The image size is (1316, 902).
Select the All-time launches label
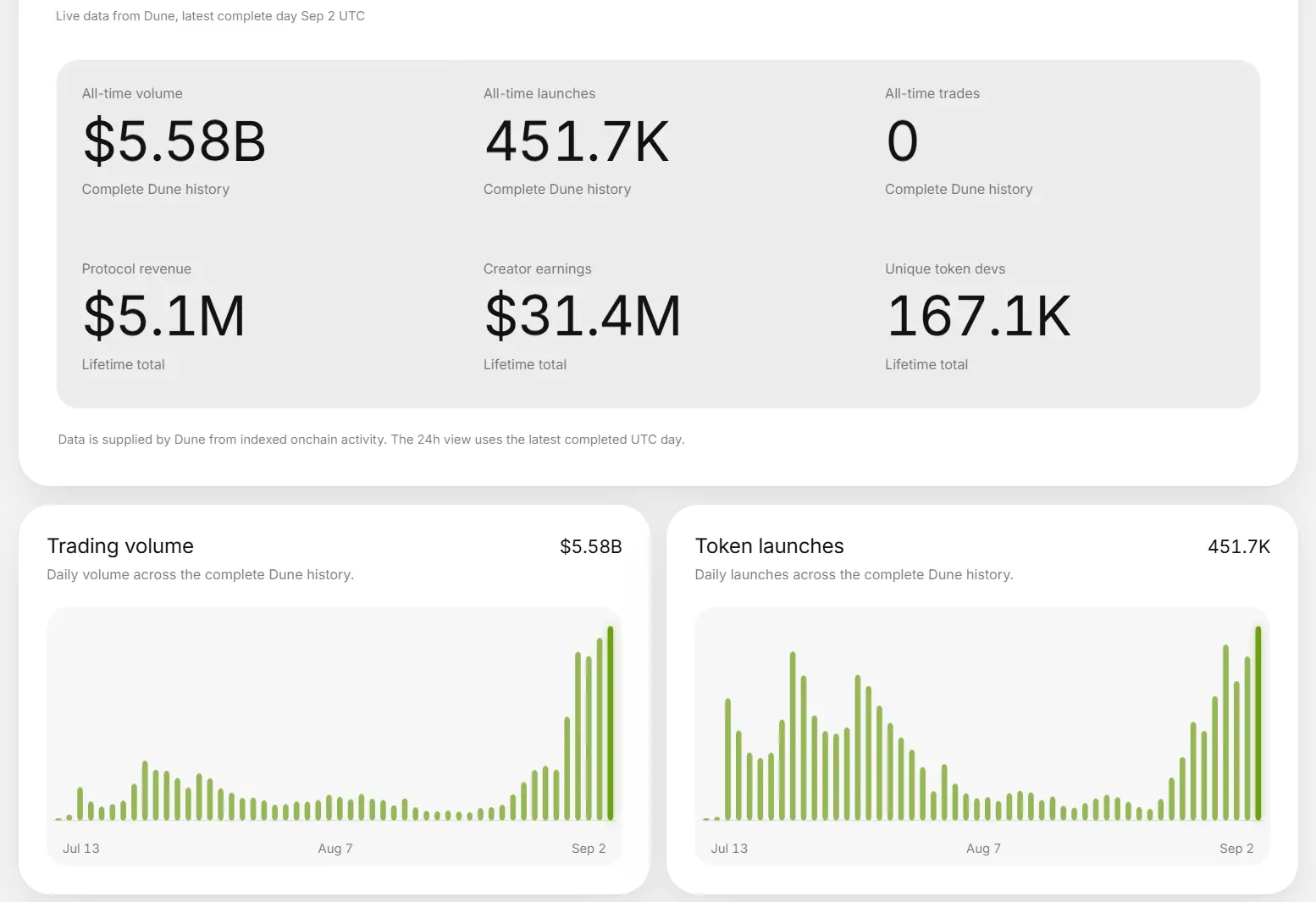[x=539, y=94]
